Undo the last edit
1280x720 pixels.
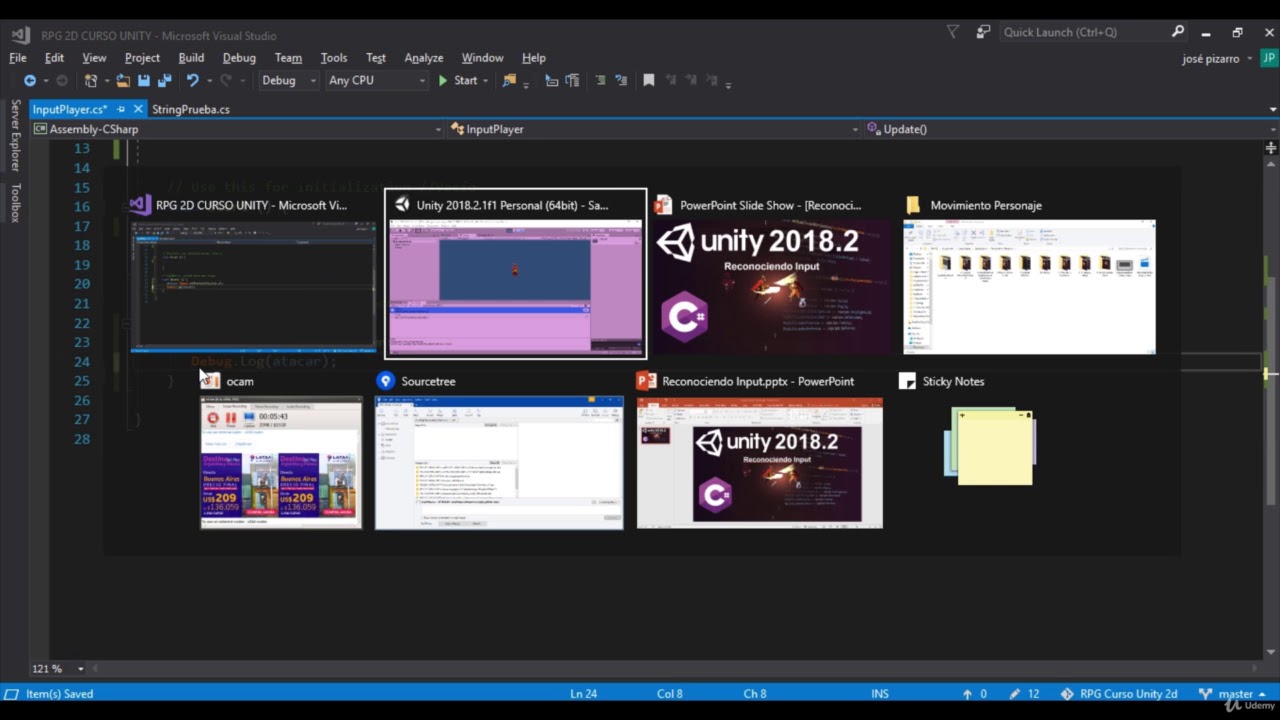coord(192,81)
